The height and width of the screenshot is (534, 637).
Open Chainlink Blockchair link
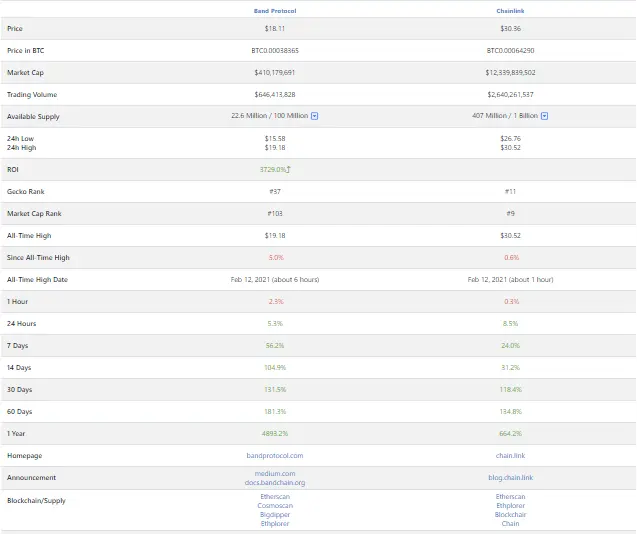click(x=510, y=514)
